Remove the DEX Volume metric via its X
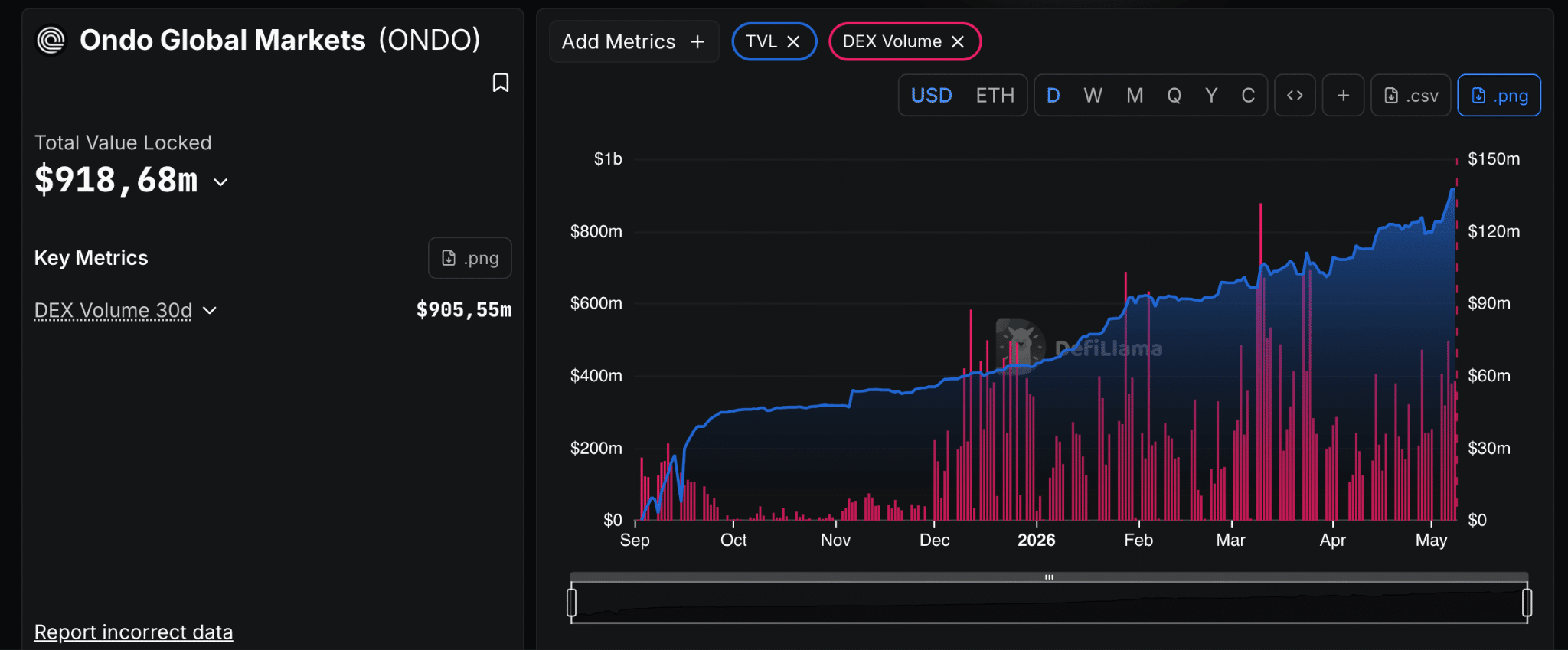 [x=958, y=42]
